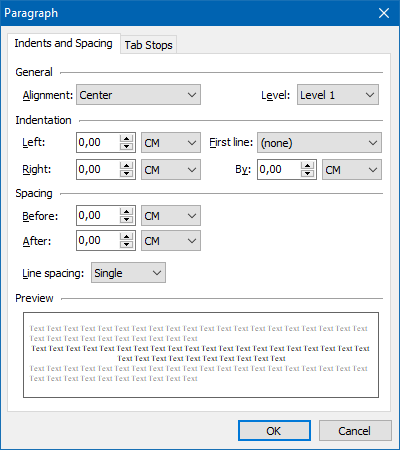Viewport: 400px width, 450px height.
Task: Close the Paragraph dialog window
Action: click(384, 13)
